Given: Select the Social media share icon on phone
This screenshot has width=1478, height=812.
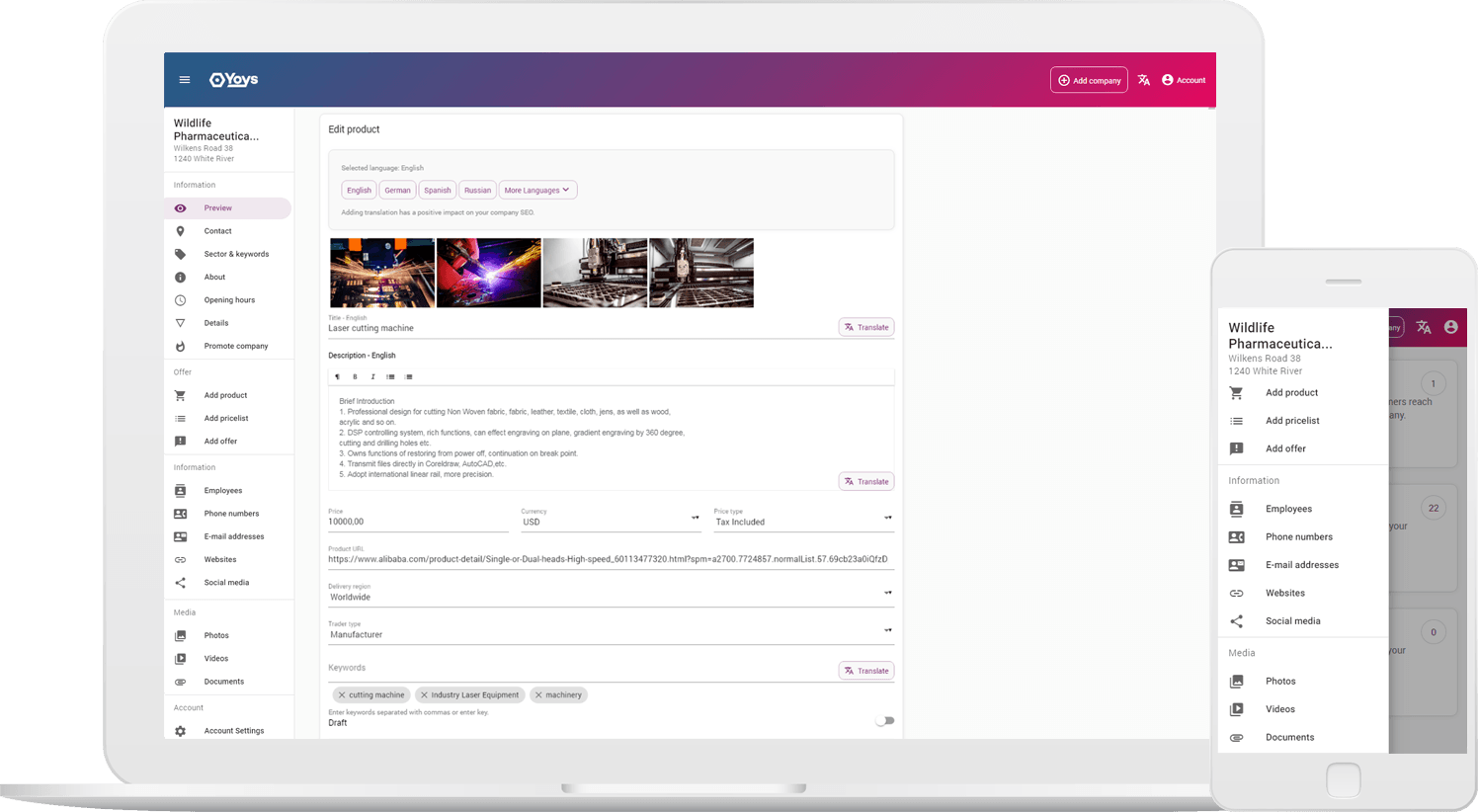Looking at the screenshot, I should pyautogui.click(x=1236, y=621).
